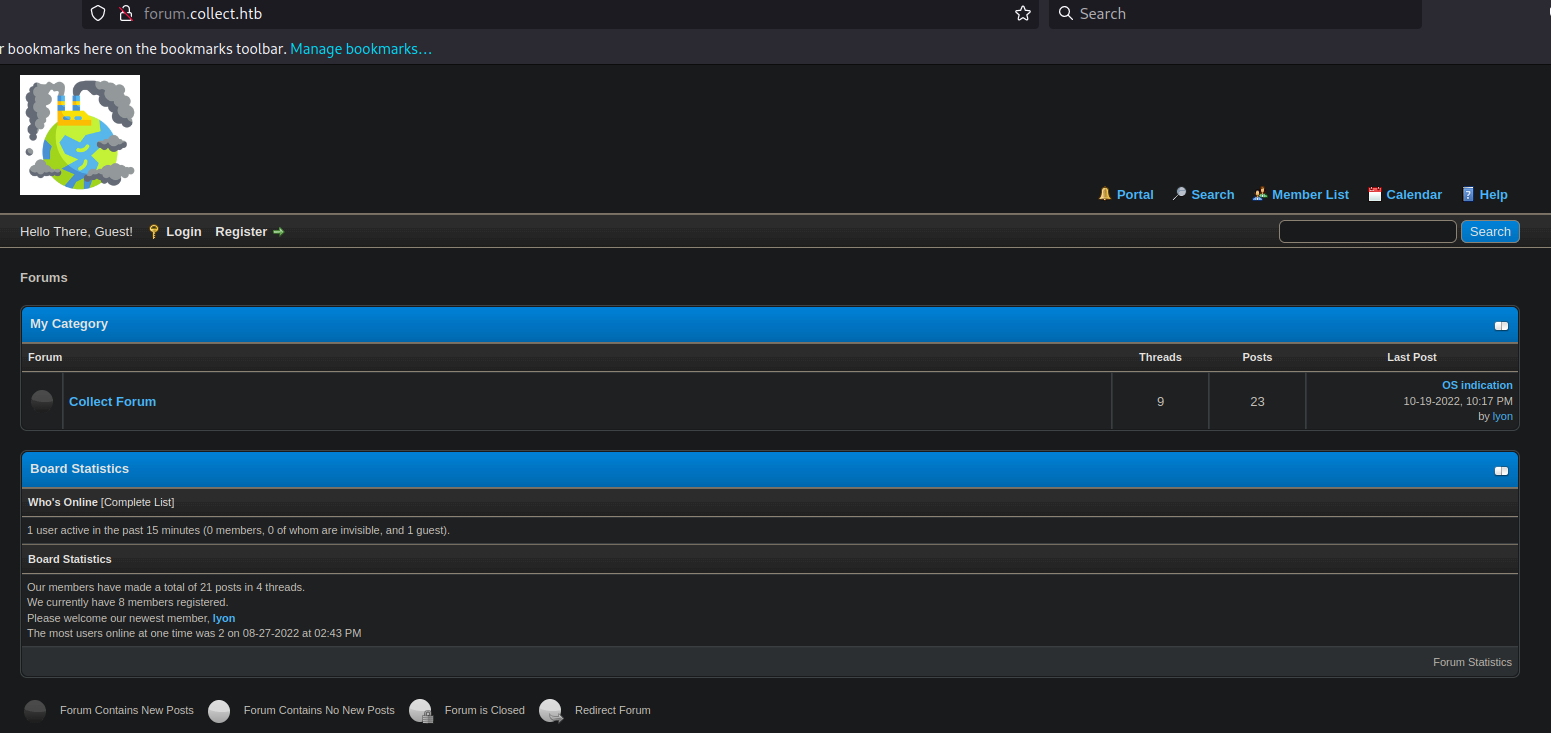Click the key icon next to Login
Image resolution: width=1551 pixels, height=733 pixels.
point(153,232)
